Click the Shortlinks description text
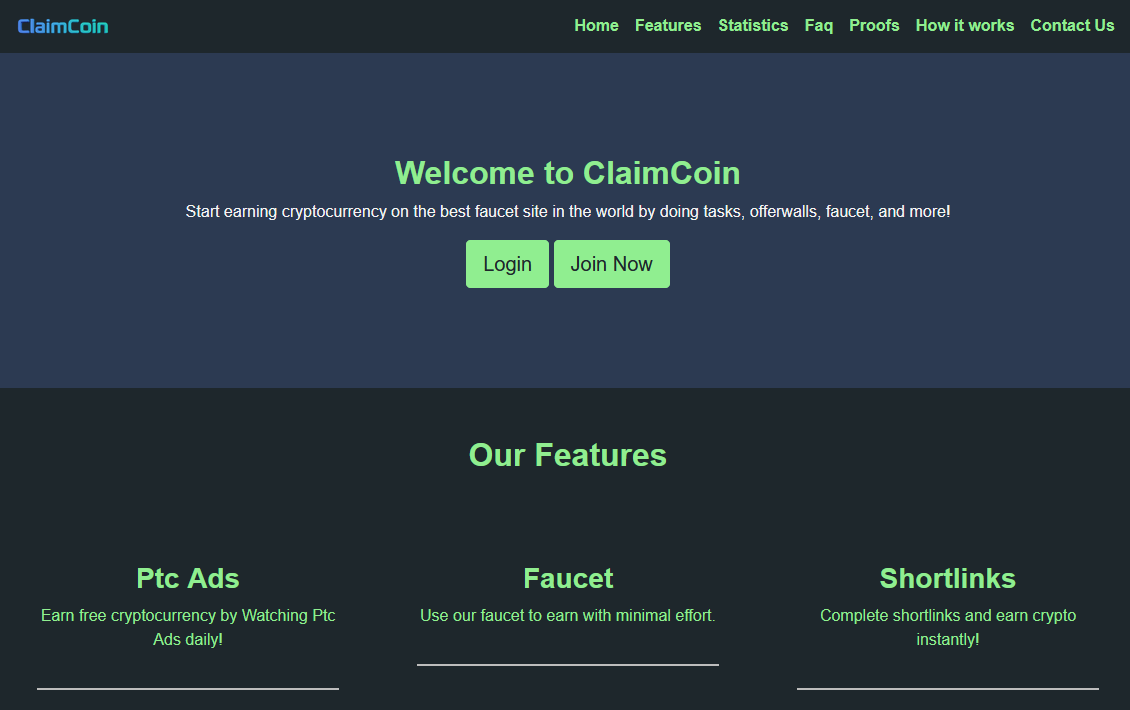 948,627
